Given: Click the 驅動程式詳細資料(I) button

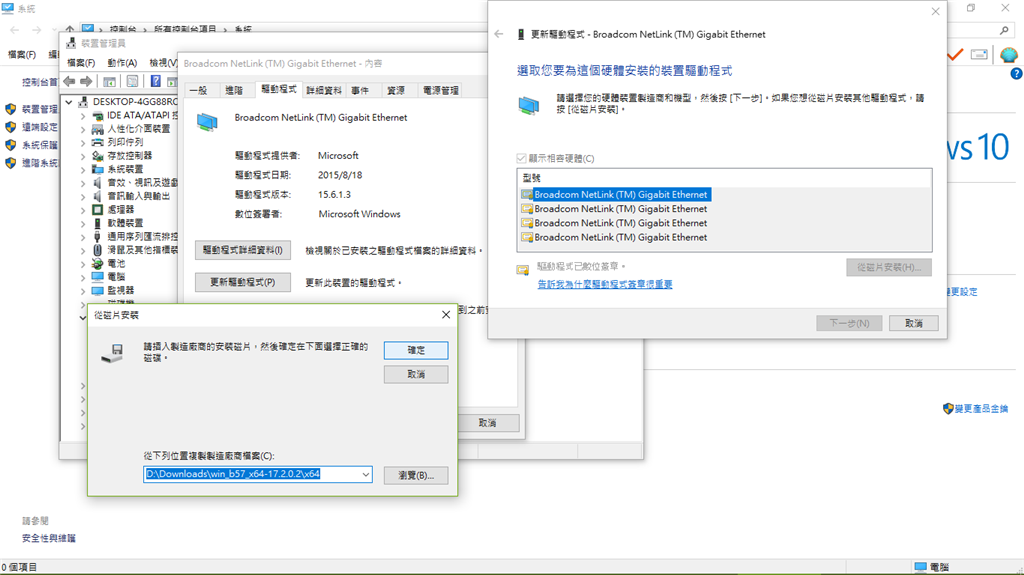Looking at the screenshot, I should click(x=242, y=250).
